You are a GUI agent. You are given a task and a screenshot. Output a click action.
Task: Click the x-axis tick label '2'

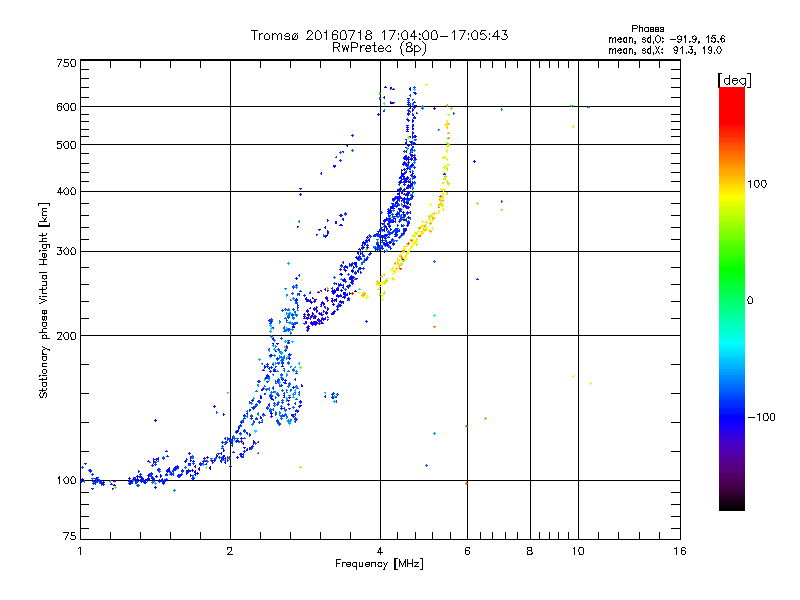point(230,551)
